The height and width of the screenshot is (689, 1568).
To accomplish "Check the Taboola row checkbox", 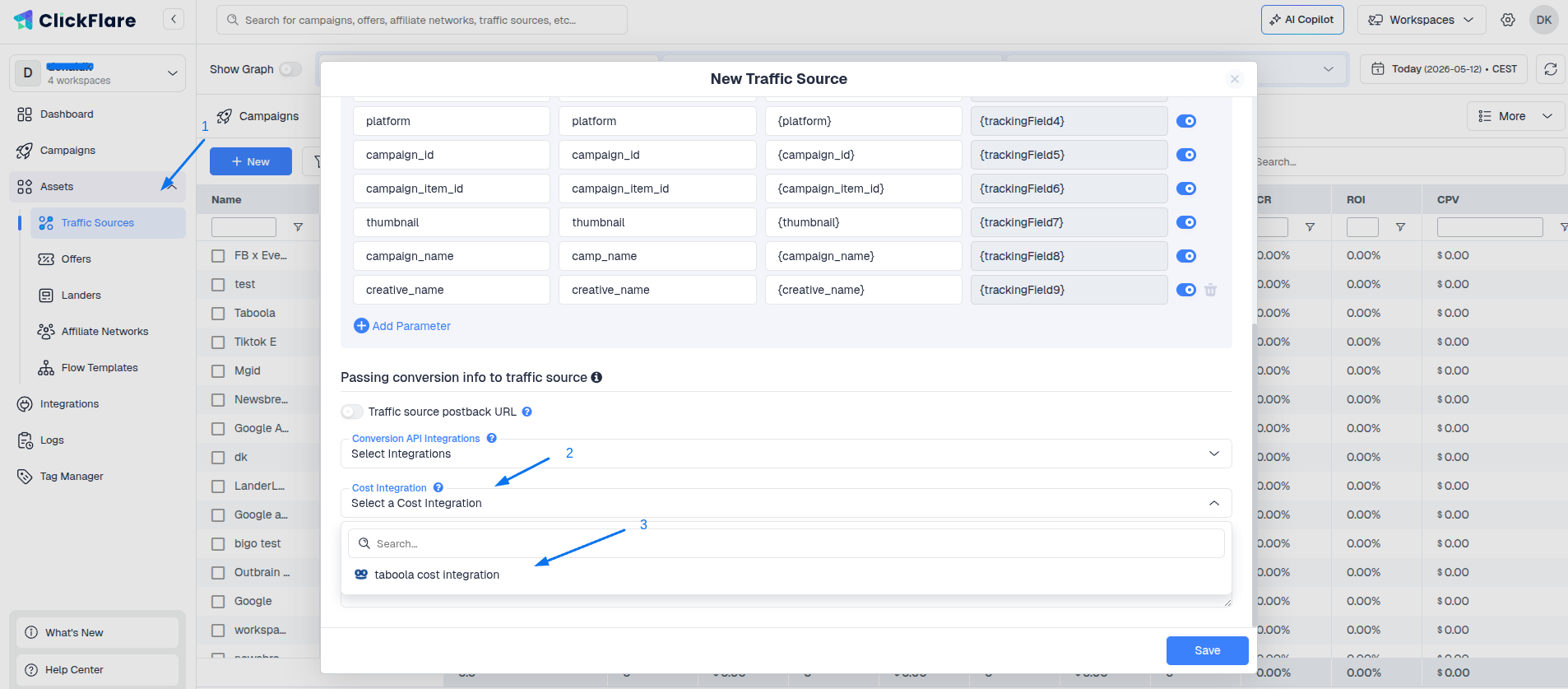I will 218,314.
